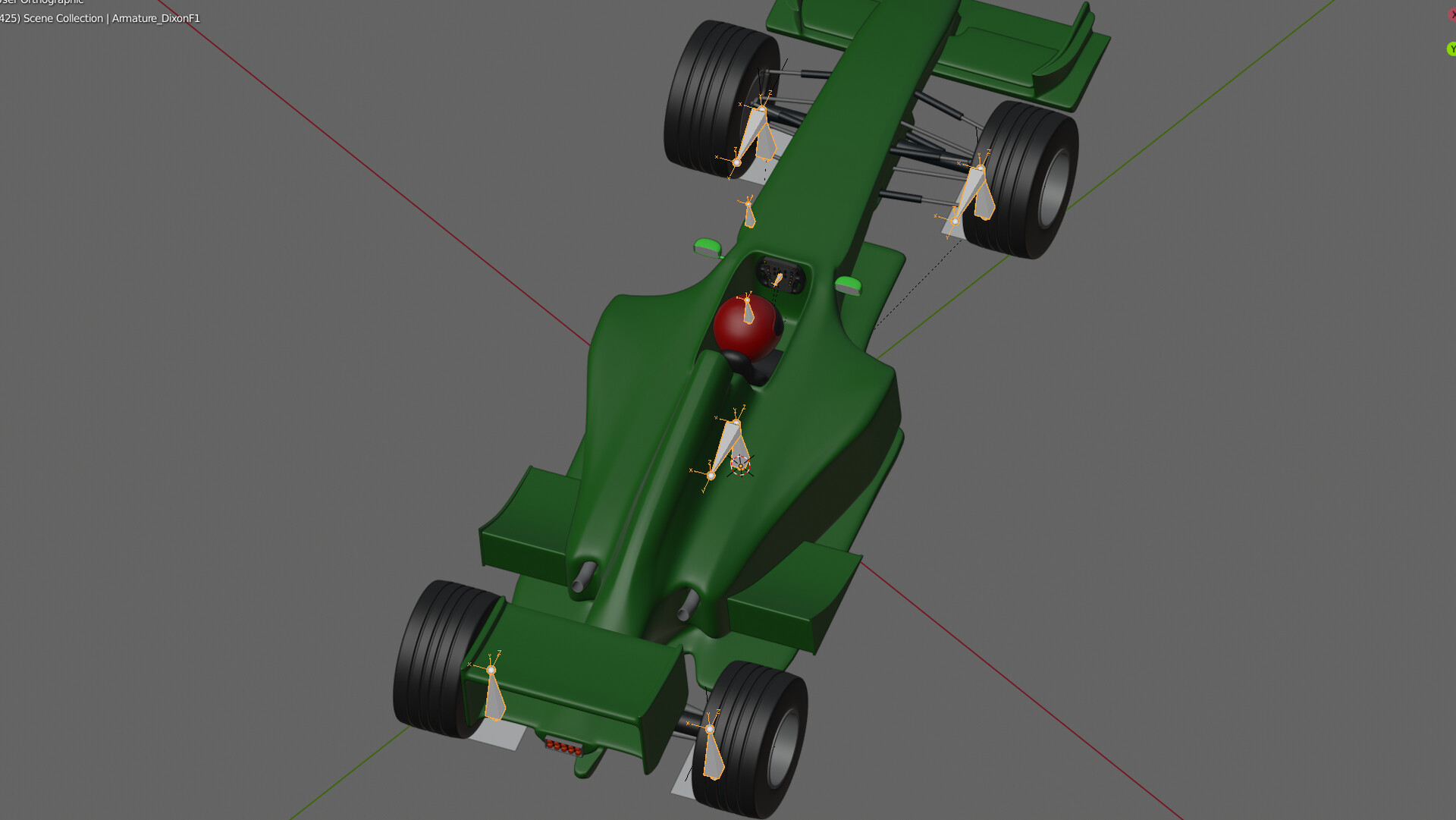Click the left light-green side mirror
1456x820 pixels.
pyautogui.click(x=707, y=246)
